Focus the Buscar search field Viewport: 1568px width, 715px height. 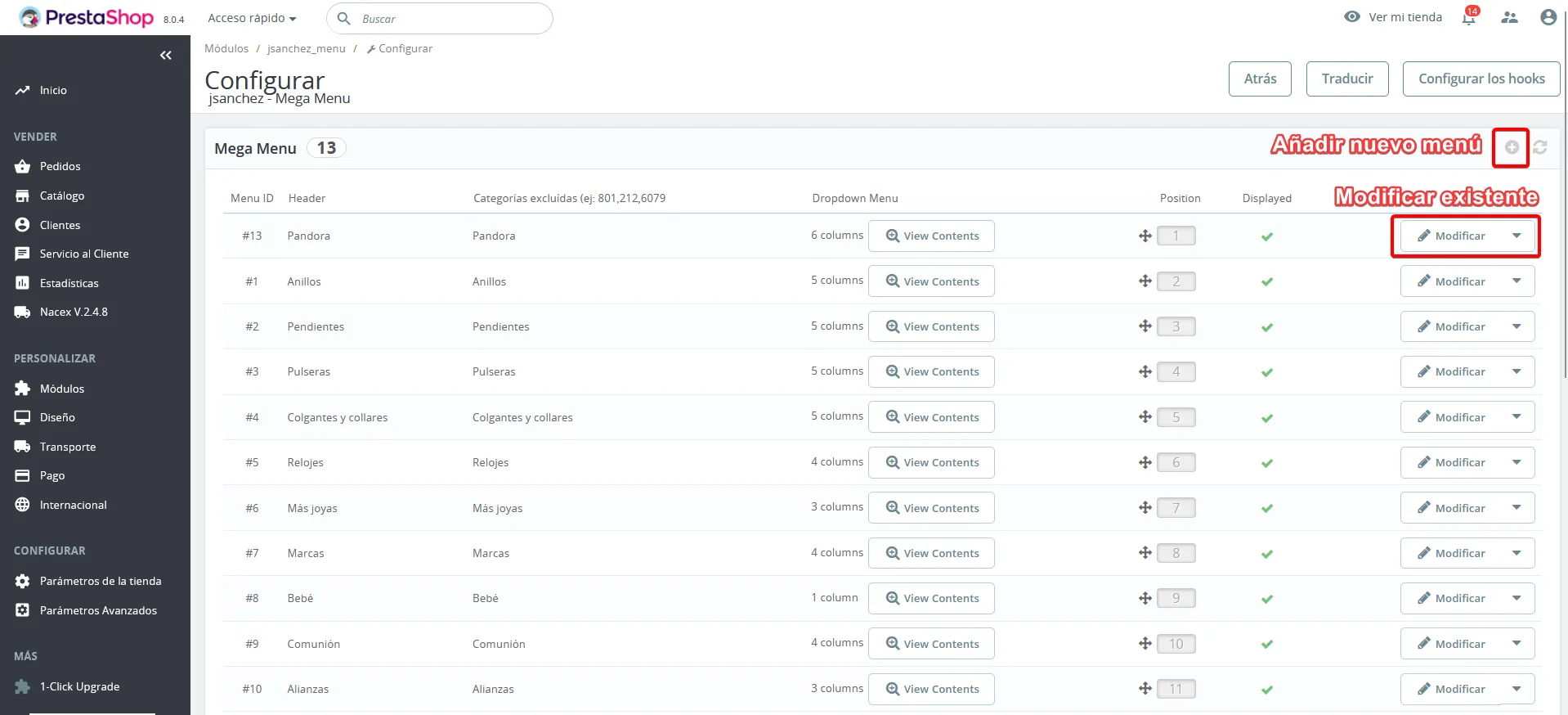tap(440, 18)
